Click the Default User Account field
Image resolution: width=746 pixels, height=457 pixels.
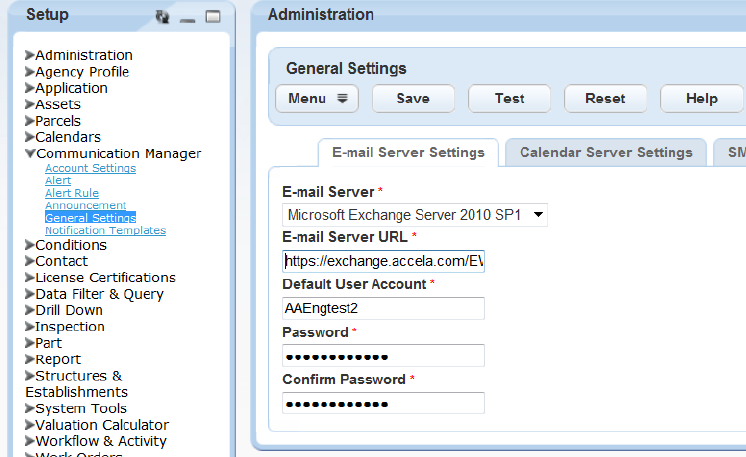coord(384,308)
